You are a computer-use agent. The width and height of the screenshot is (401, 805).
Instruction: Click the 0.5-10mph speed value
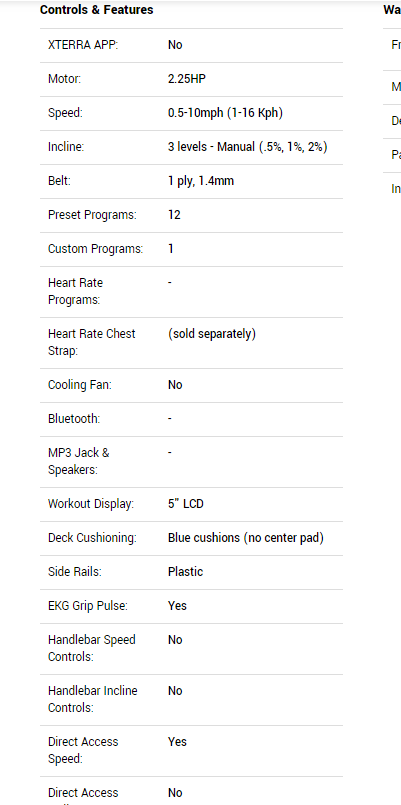click(x=225, y=113)
